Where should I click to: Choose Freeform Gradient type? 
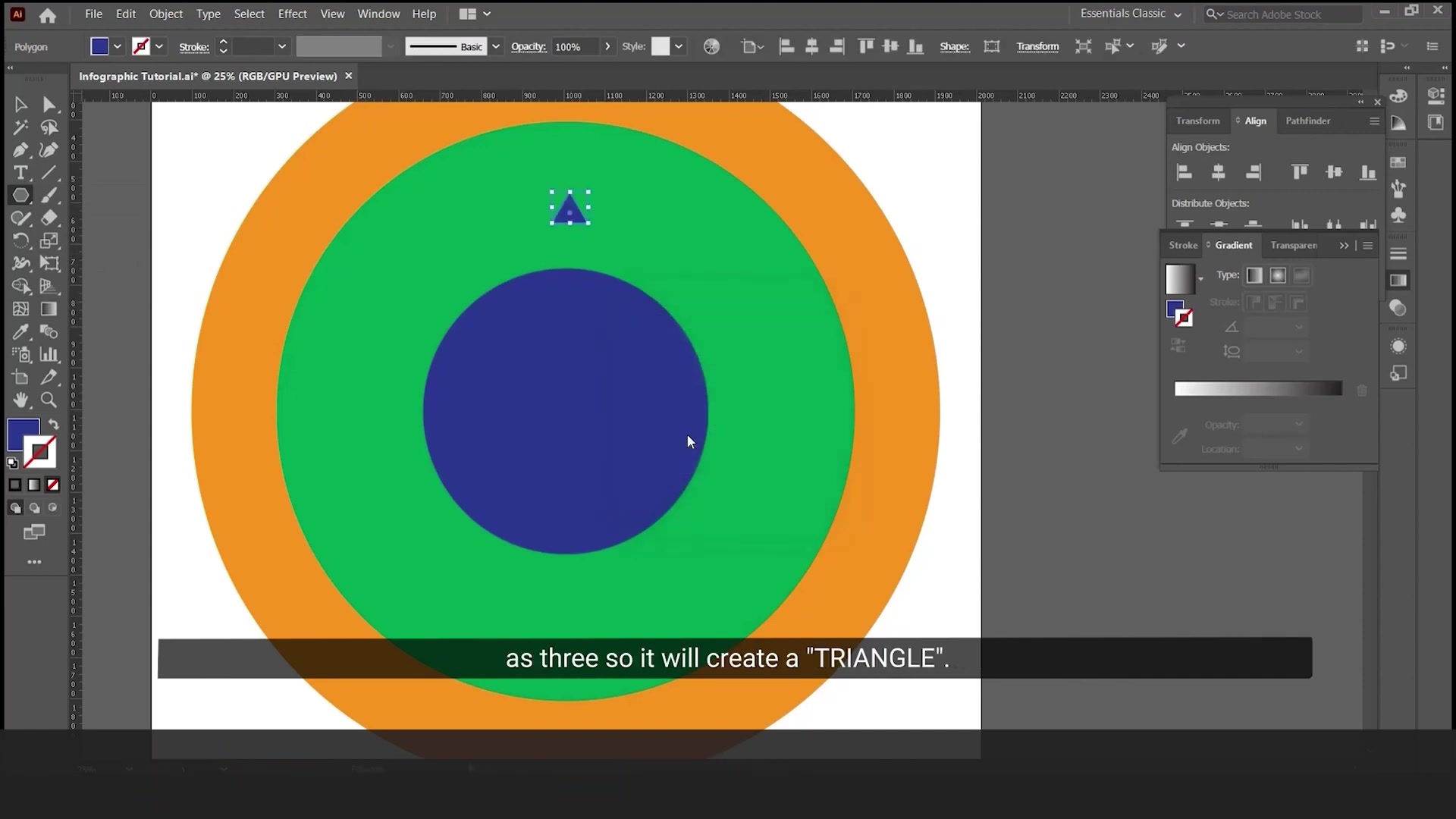click(x=1301, y=276)
